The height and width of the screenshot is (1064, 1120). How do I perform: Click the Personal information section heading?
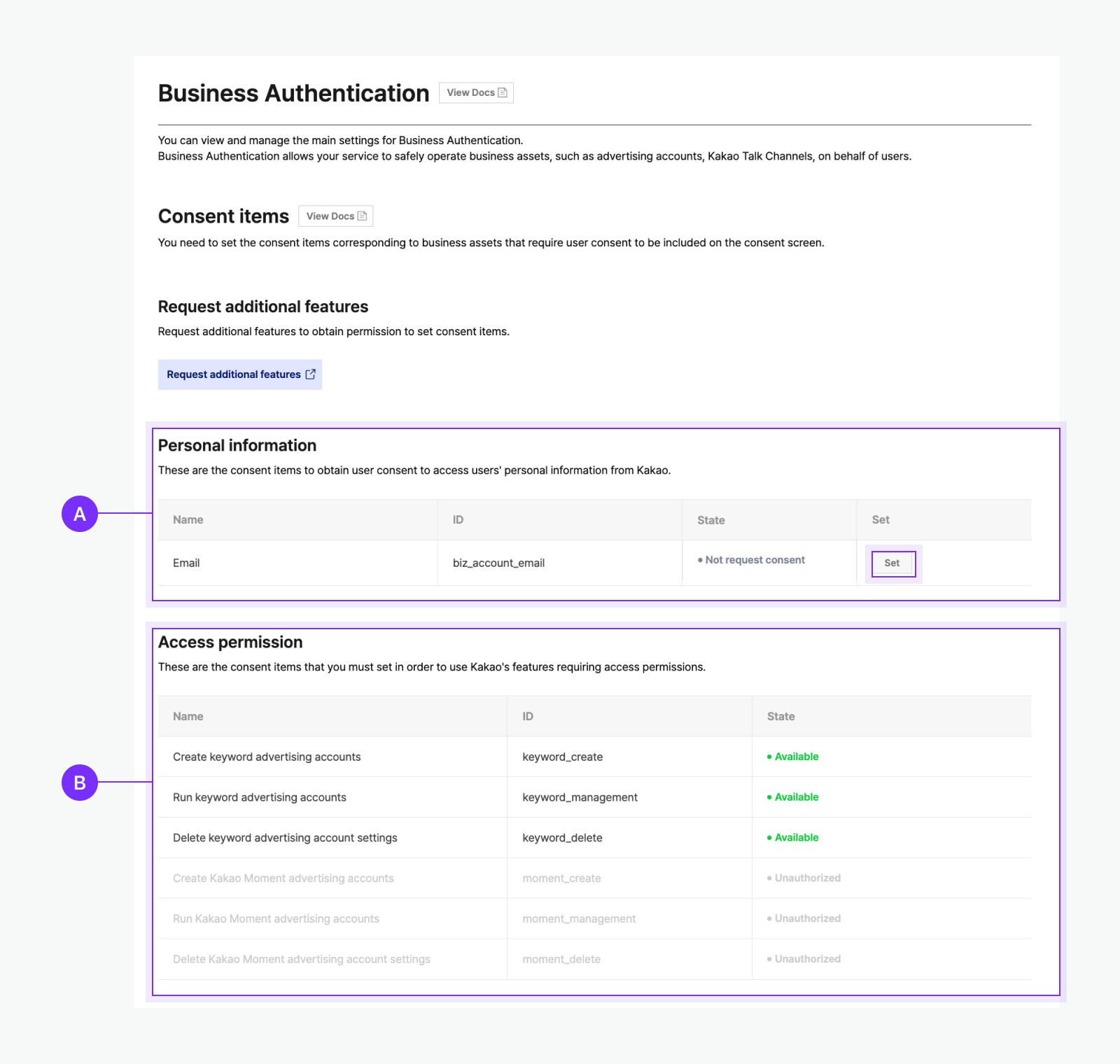[237, 445]
